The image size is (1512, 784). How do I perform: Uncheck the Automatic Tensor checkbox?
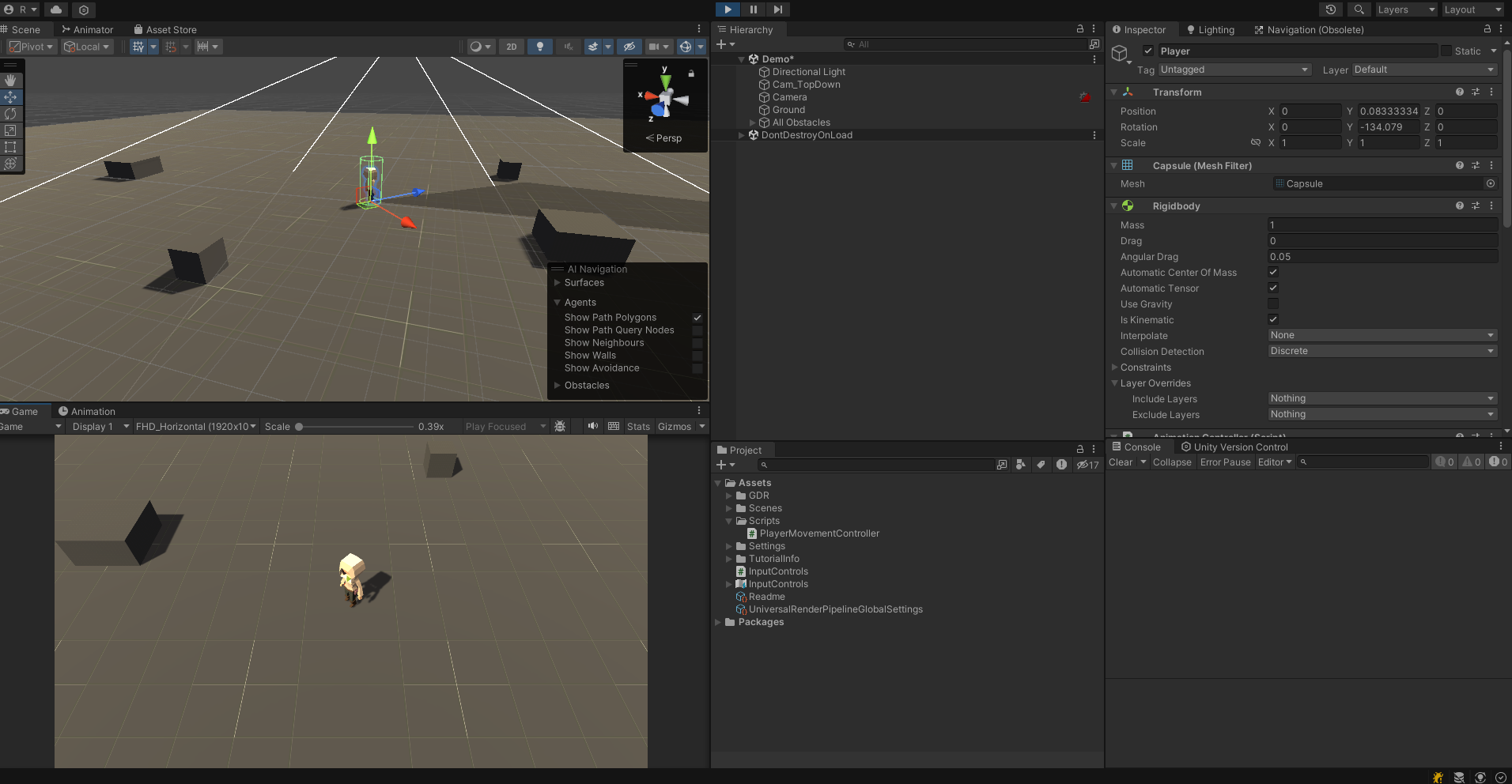click(x=1273, y=288)
